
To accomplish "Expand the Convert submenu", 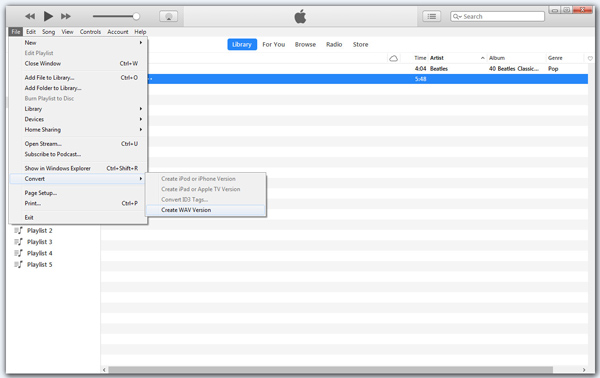I will 78,179.
